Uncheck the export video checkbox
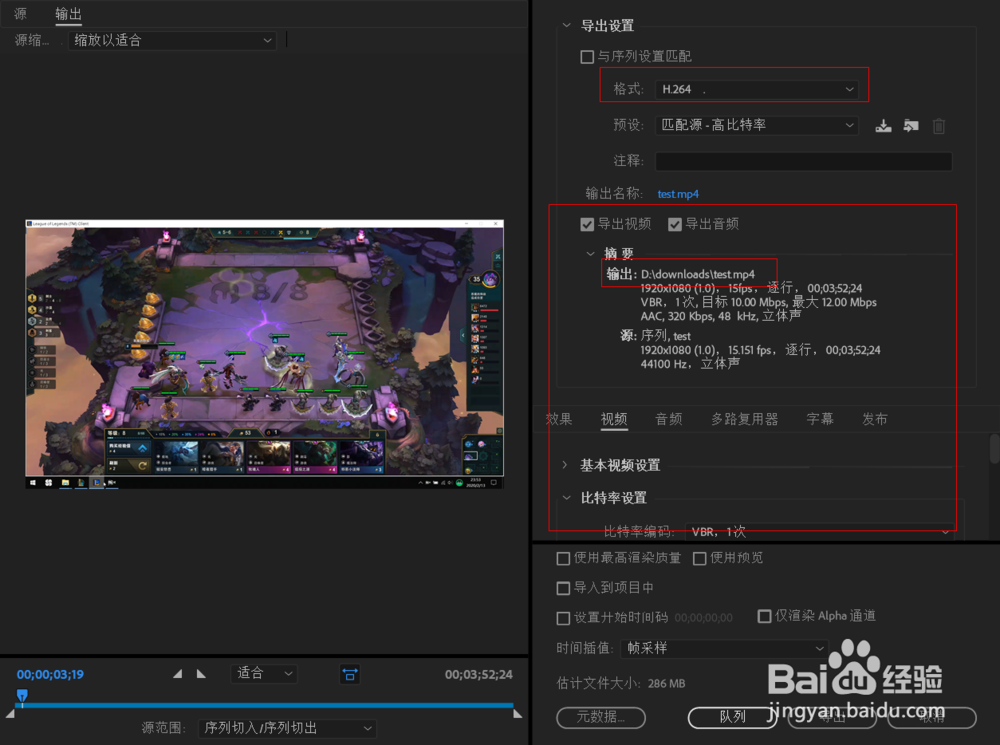The width and height of the screenshot is (1000, 745). [587, 224]
